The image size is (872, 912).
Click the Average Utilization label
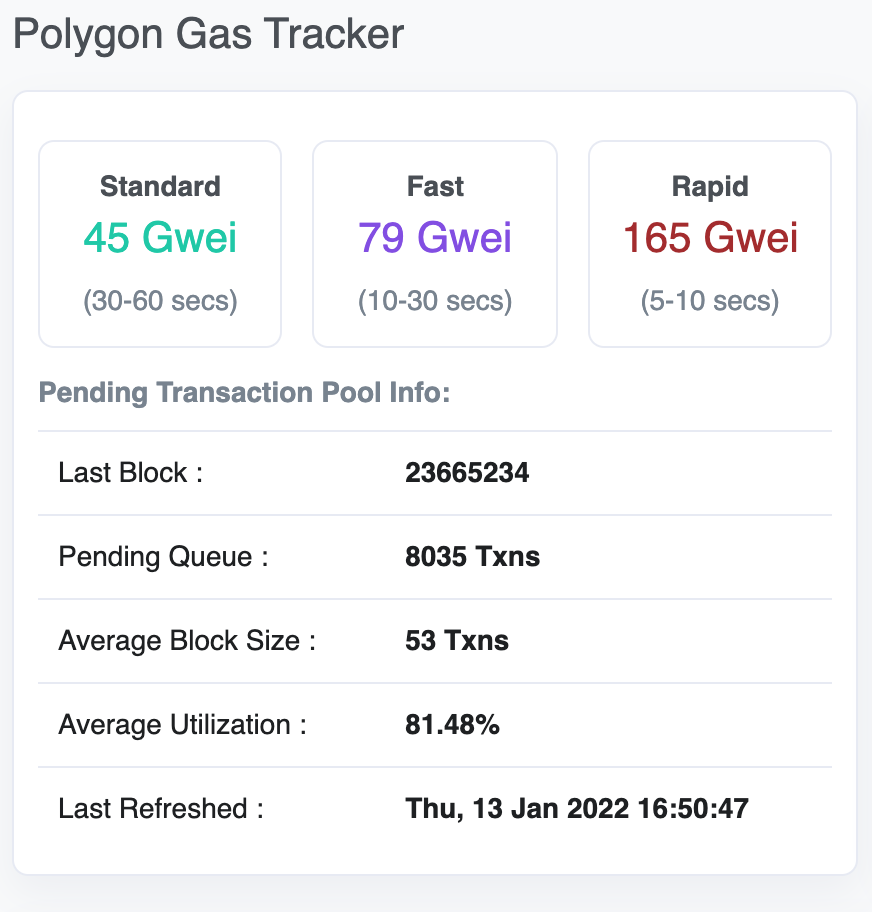click(x=182, y=725)
